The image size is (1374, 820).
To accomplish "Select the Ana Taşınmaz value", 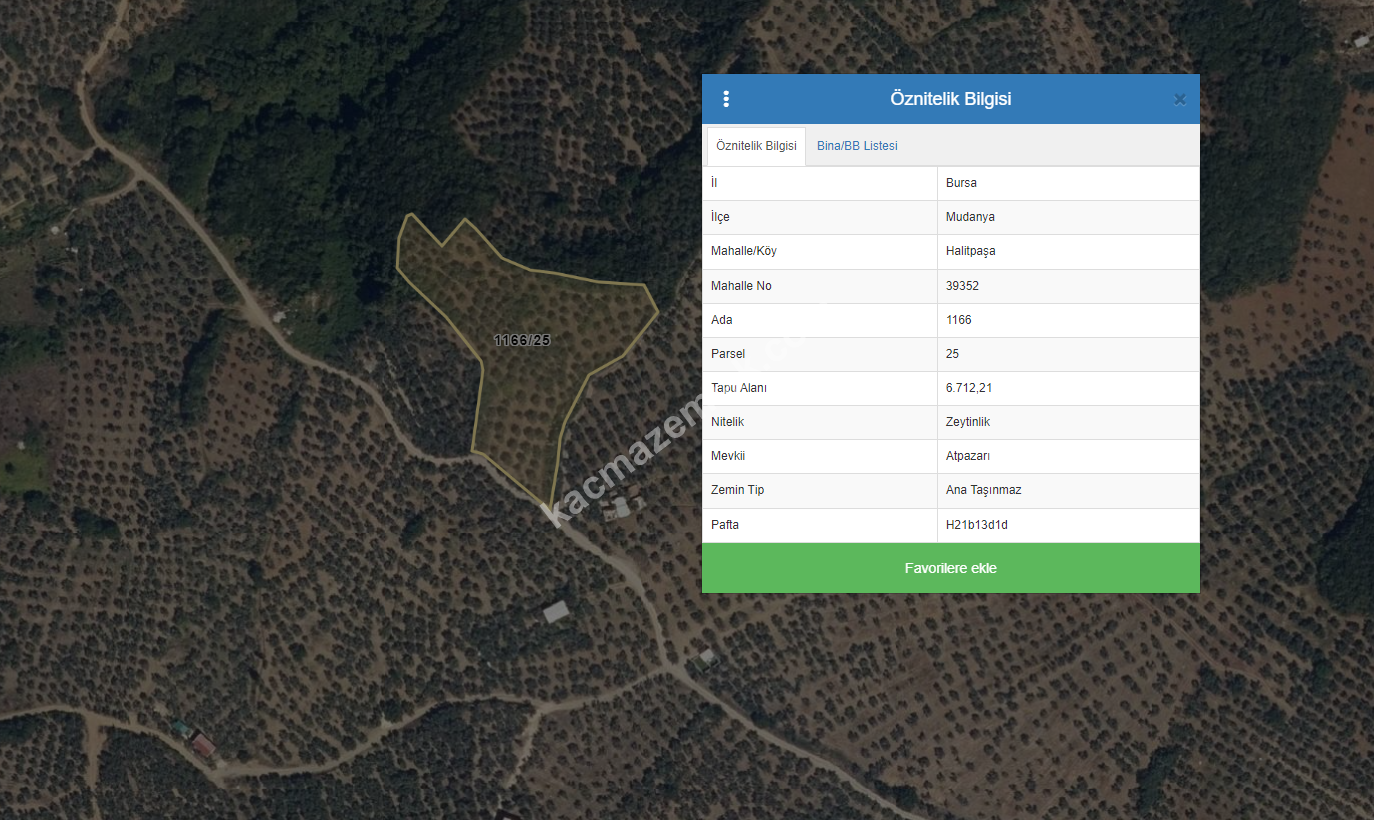I will pyautogui.click(x=983, y=490).
